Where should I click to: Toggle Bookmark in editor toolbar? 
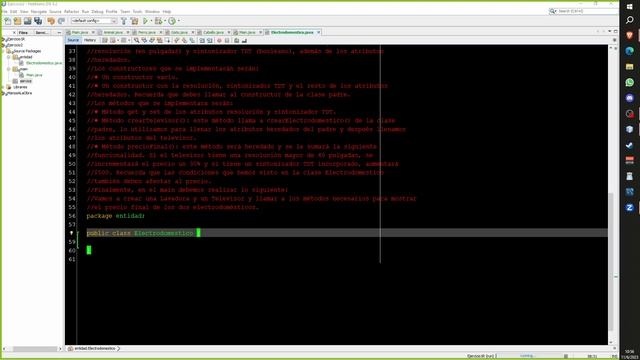[x=192, y=40]
